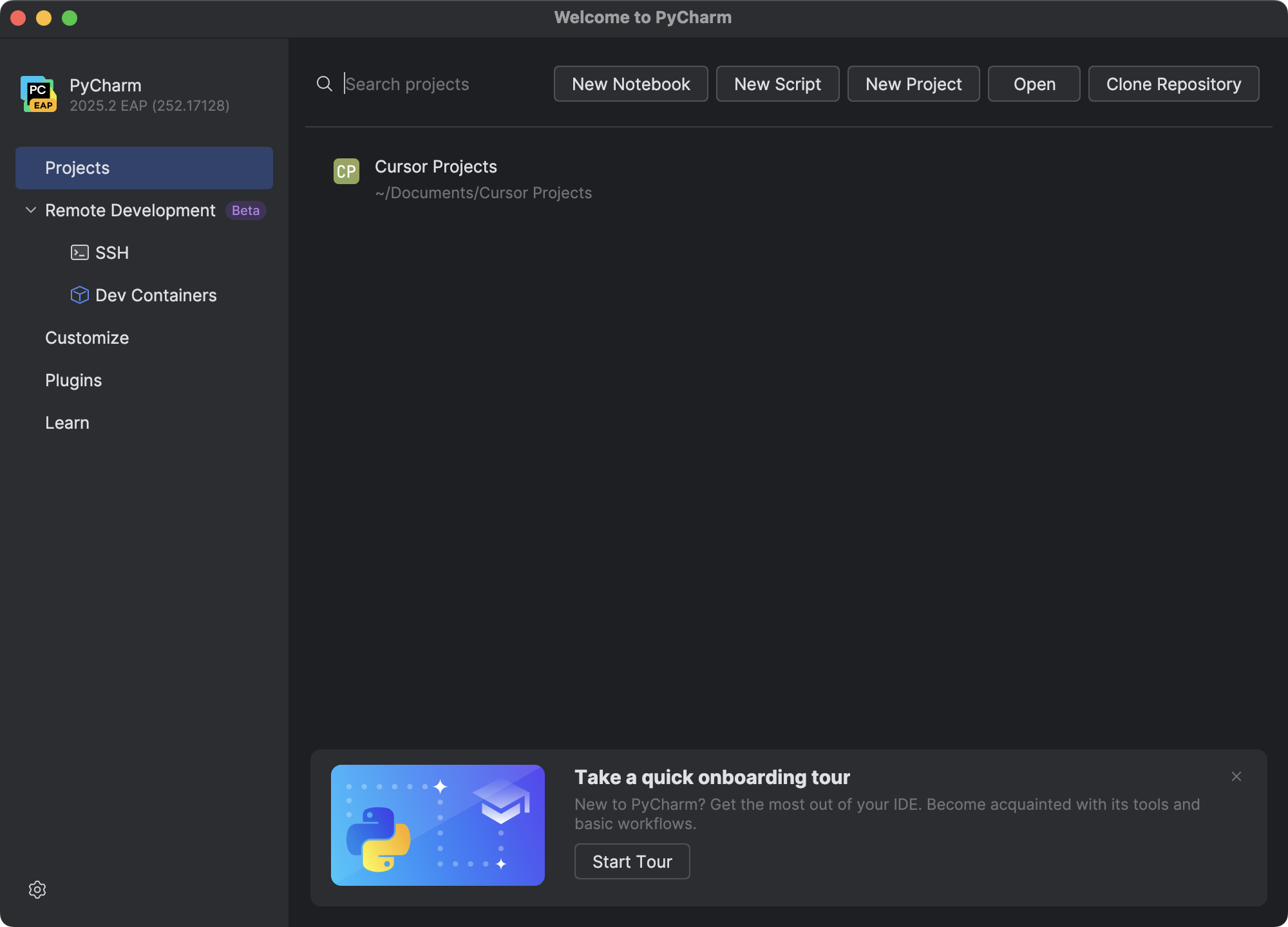Select the Dev Containers icon
Viewport: 1288px width, 927px height.
(x=79, y=295)
